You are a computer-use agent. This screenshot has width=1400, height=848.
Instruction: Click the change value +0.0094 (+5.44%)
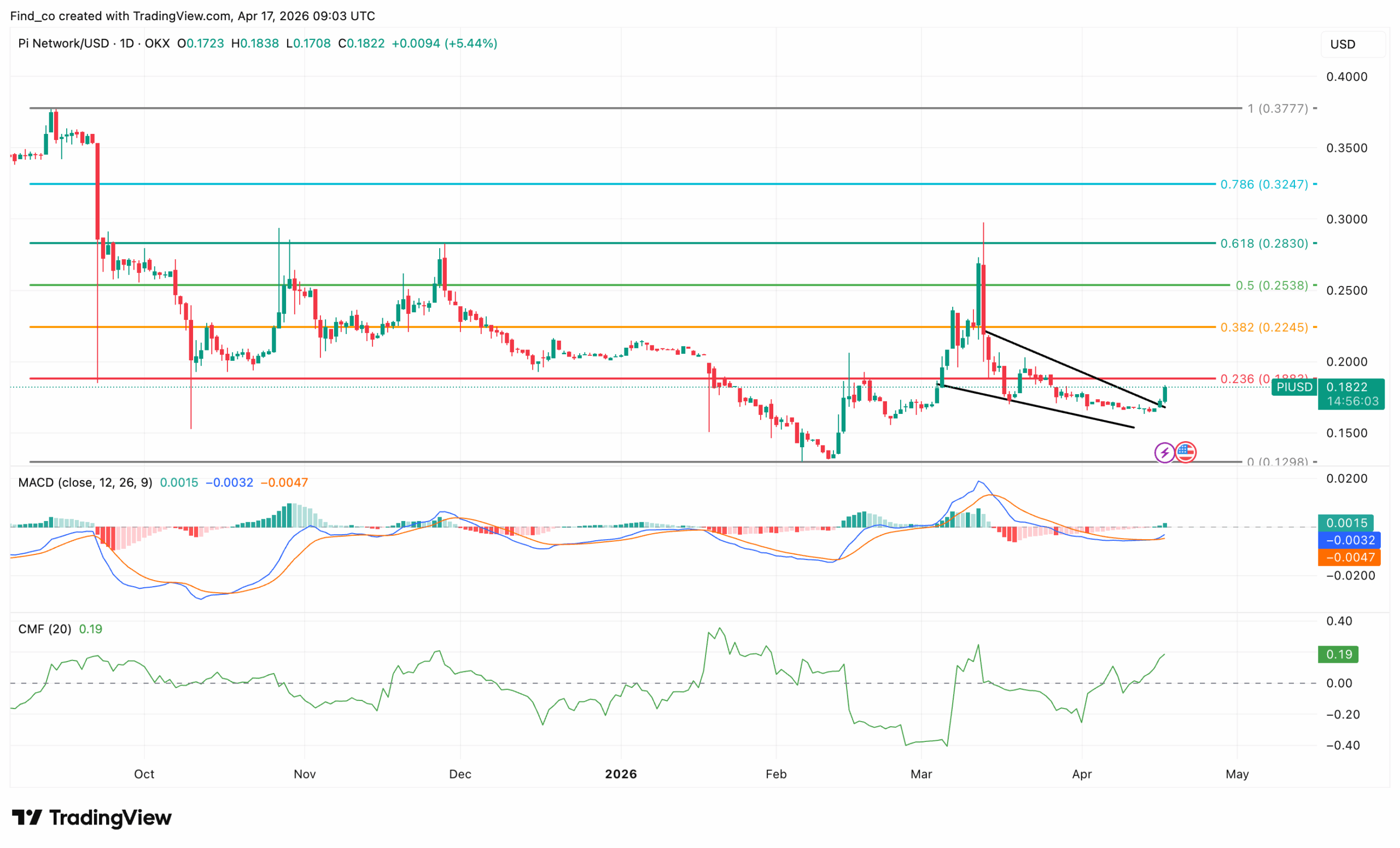[x=445, y=44]
